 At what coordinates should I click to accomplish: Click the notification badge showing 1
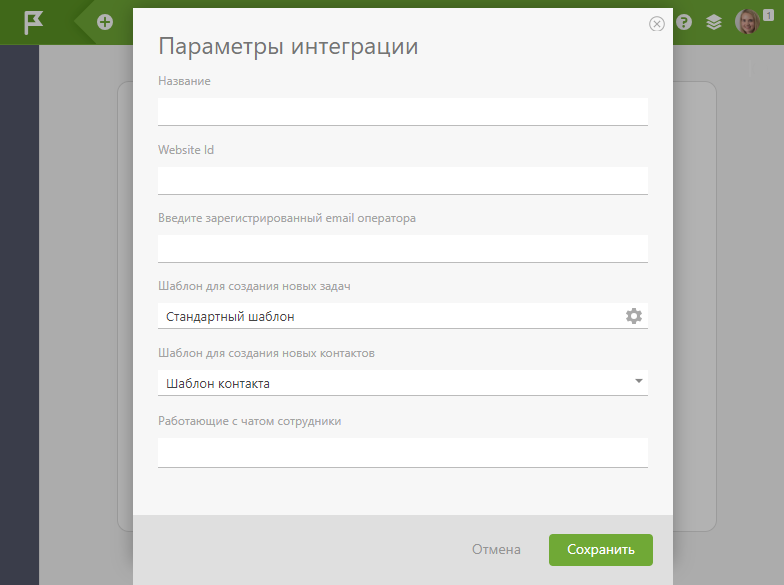768,15
